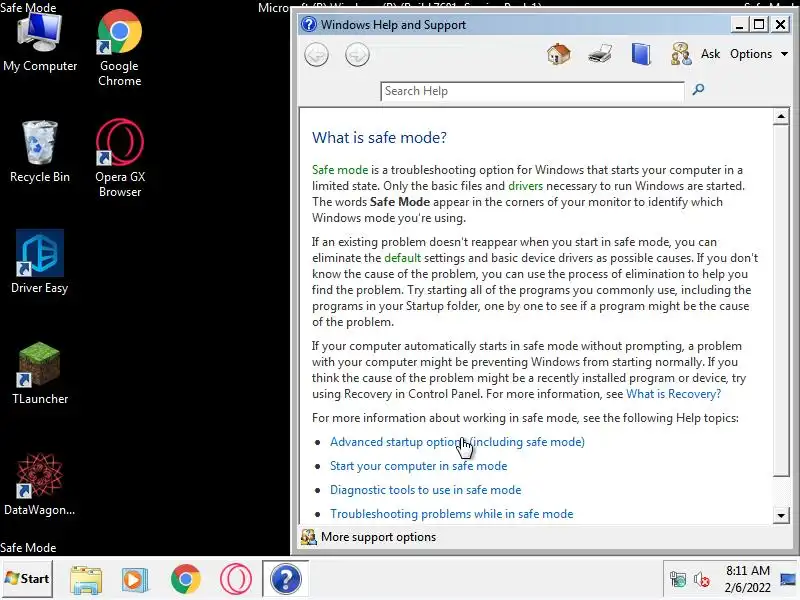800x600 pixels.
Task: Minimize the Windows Help and Support window
Action: pos(739,24)
